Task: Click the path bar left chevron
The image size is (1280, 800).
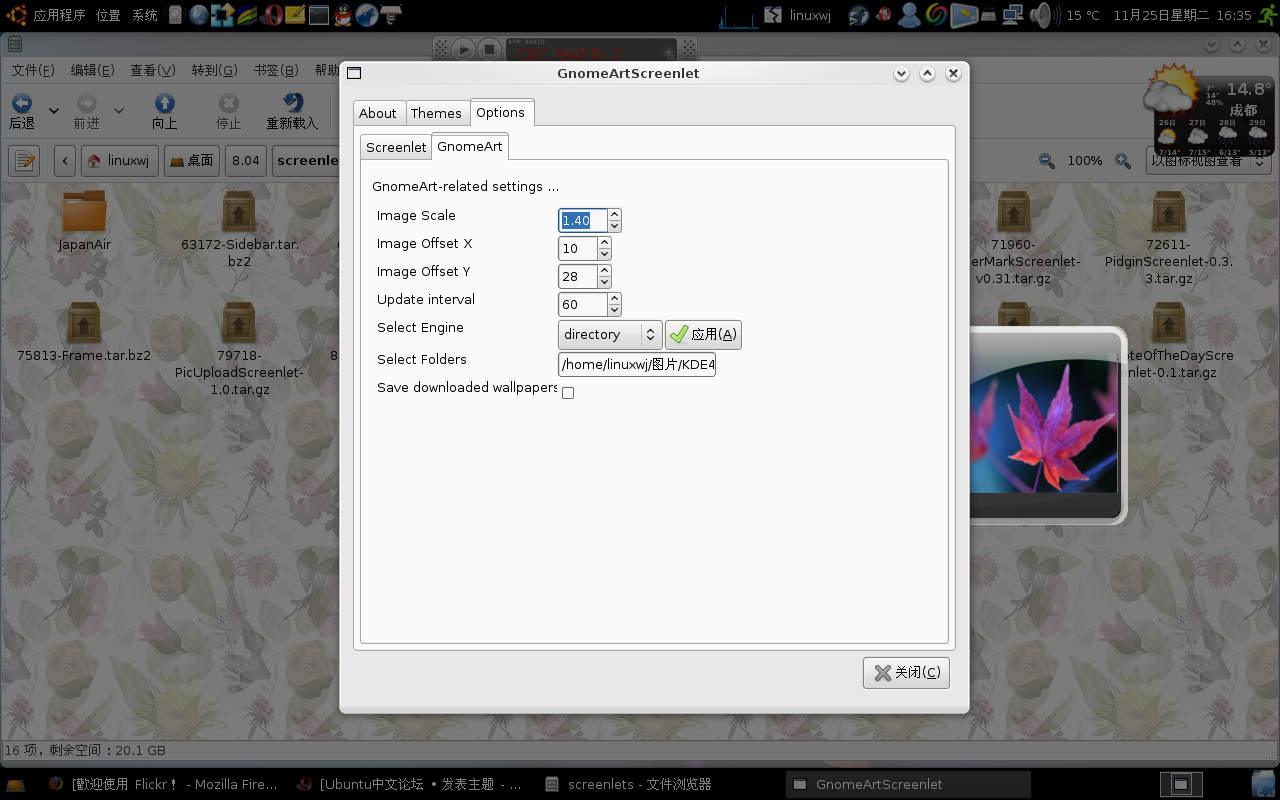Action: click(65, 160)
